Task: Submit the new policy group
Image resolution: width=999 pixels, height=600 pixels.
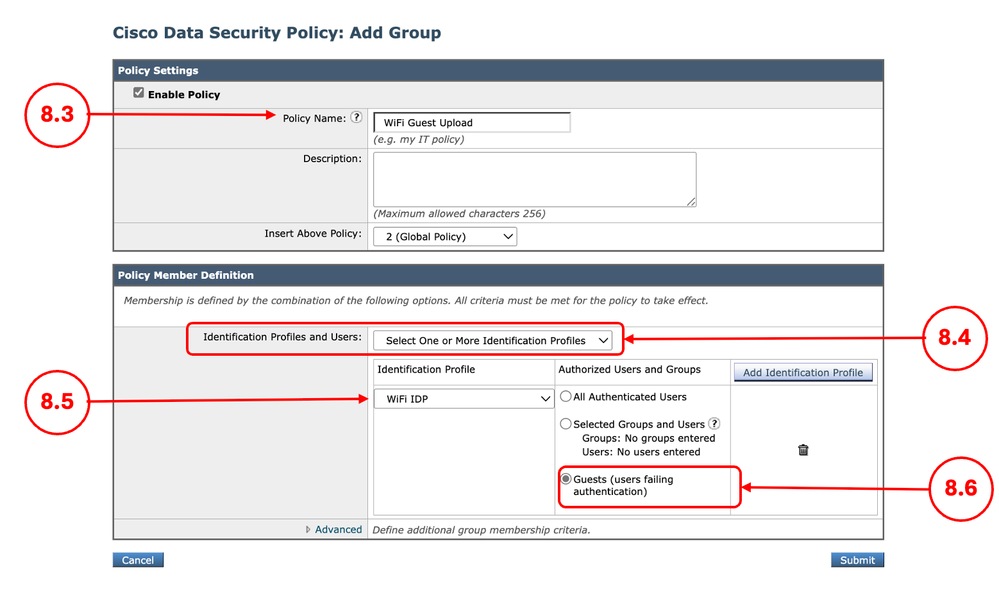Action: point(857,559)
